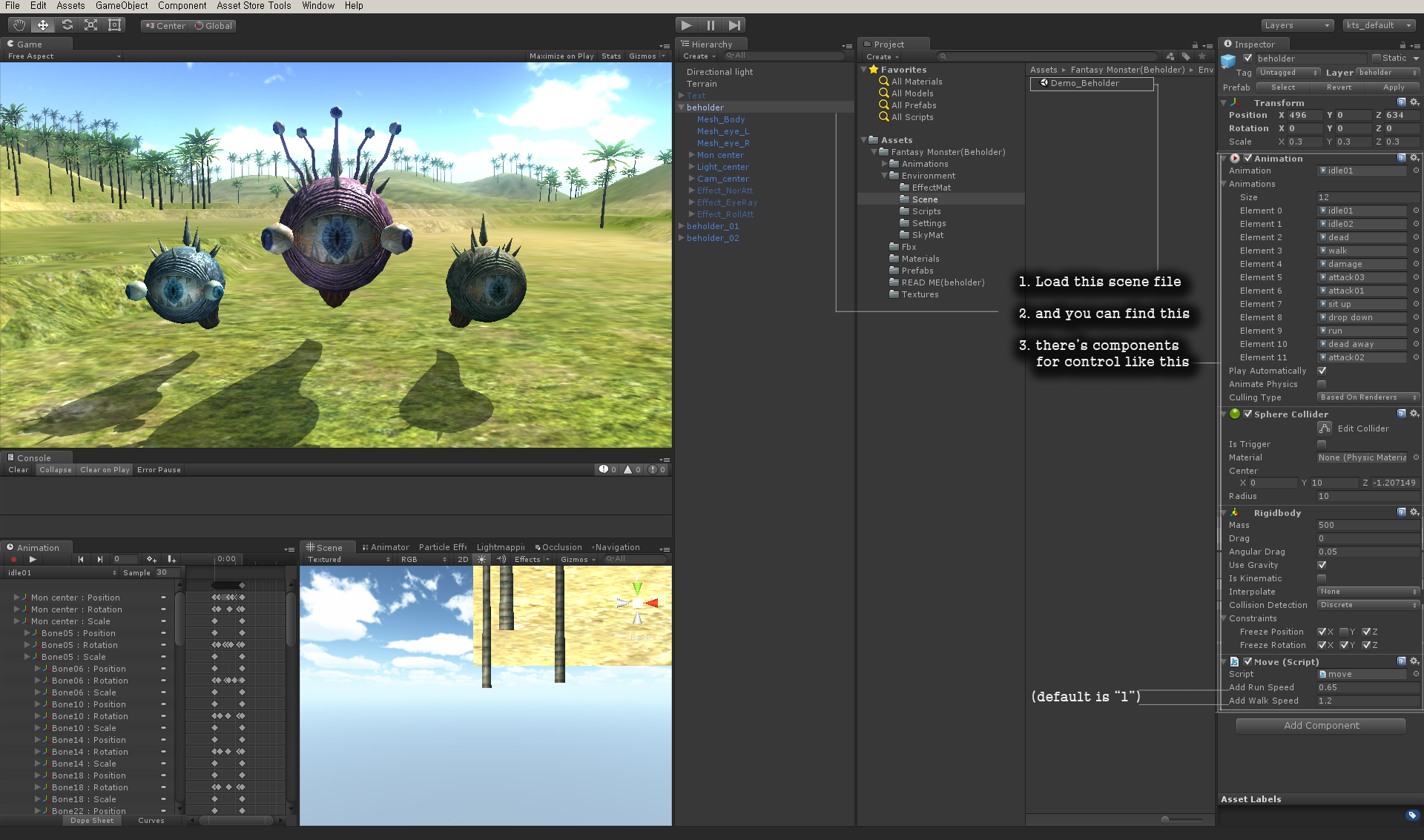1424x840 pixels.
Task: Select the Rotate tool
Action: pyautogui.click(x=67, y=25)
